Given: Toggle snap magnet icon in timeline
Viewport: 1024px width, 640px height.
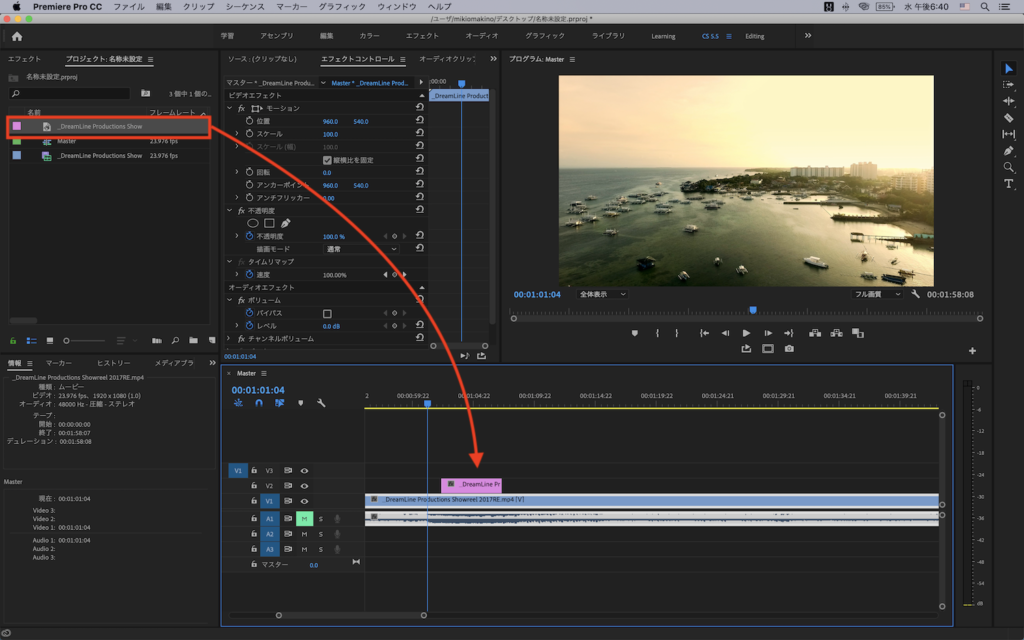Looking at the screenshot, I should click(259, 403).
